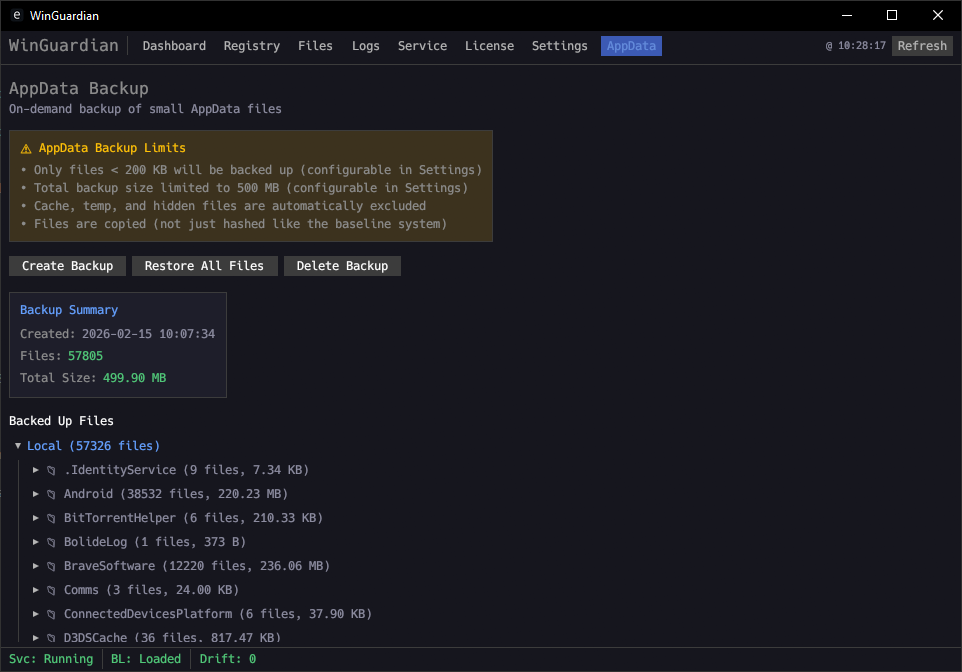The width and height of the screenshot is (962, 672).
Task: Click the folder icon next to .IdentityService
Action: click(x=51, y=470)
